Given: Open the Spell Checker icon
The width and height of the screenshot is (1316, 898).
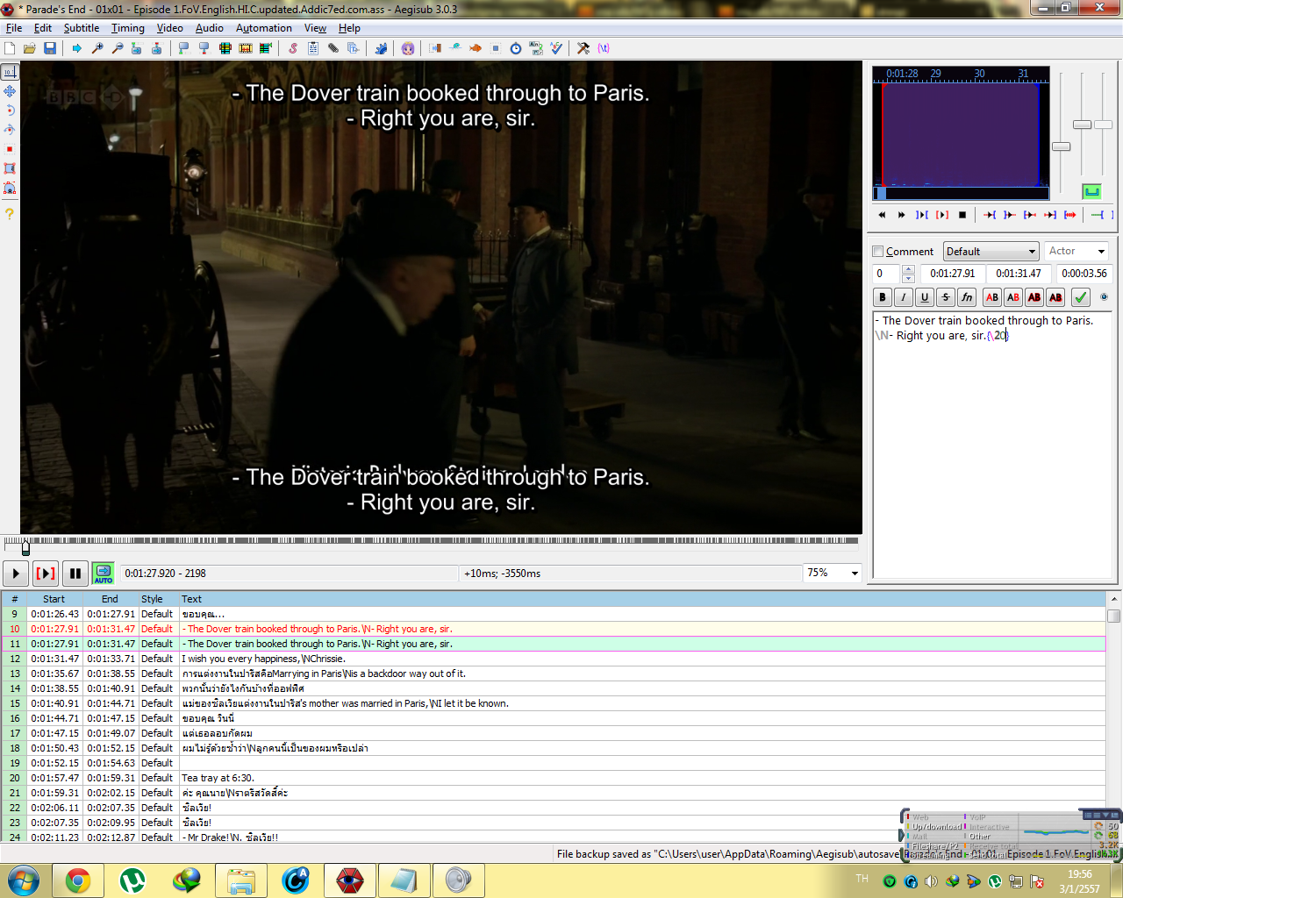Looking at the screenshot, I should [556, 48].
